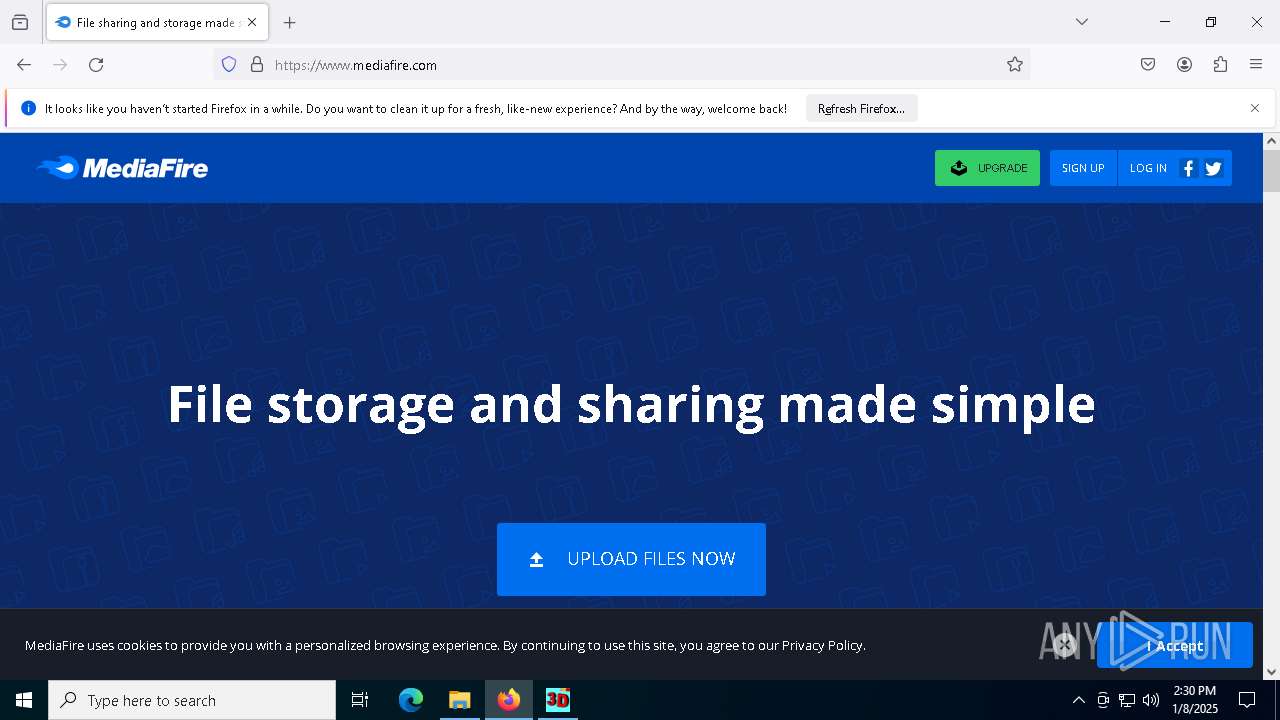
Task: Open the Firefox application menu
Action: (x=1256, y=65)
